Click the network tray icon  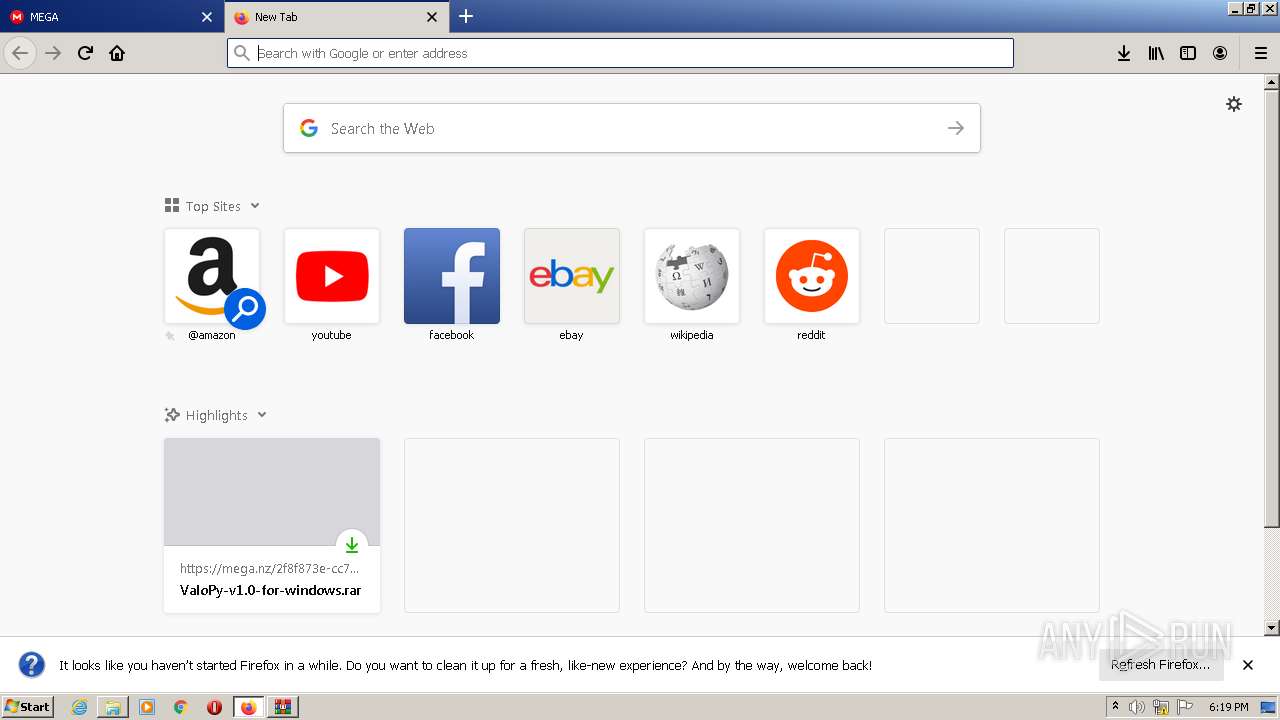click(x=1161, y=707)
